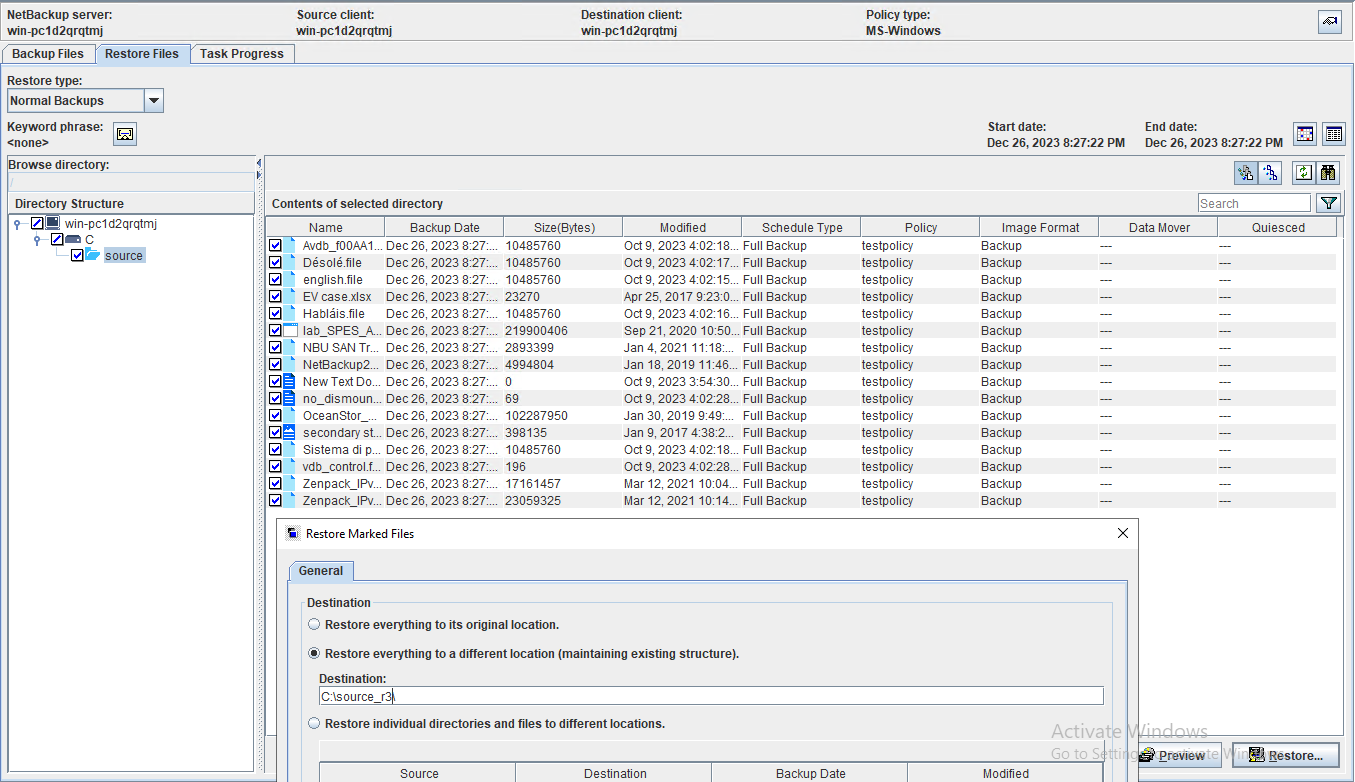
Task: Select Restore everything to a different location
Action: coord(314,653)
